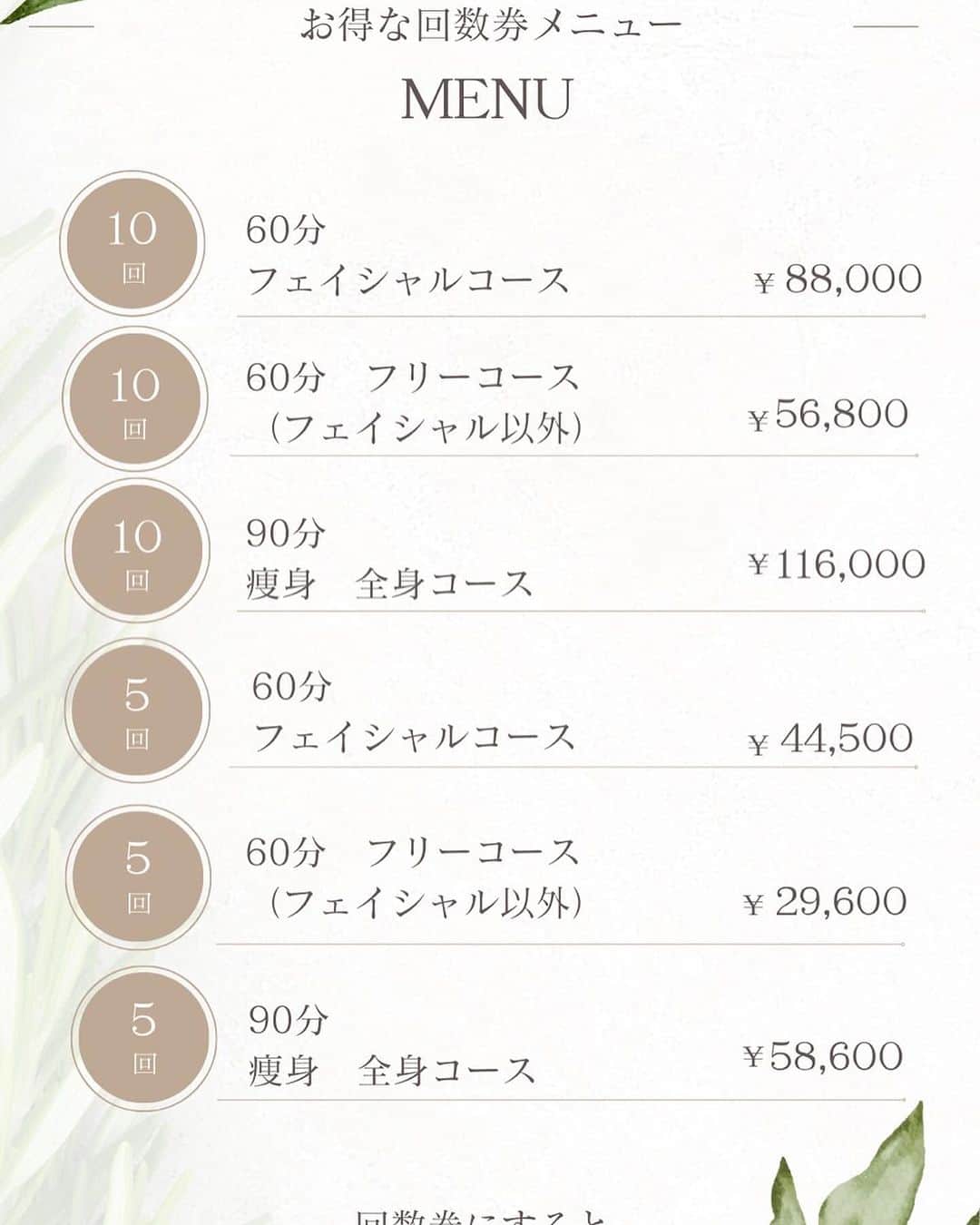Select the 5回 badge for the ¥44,500 facial course
Screen dimensions: 980x1225
[x=137, y=710]
